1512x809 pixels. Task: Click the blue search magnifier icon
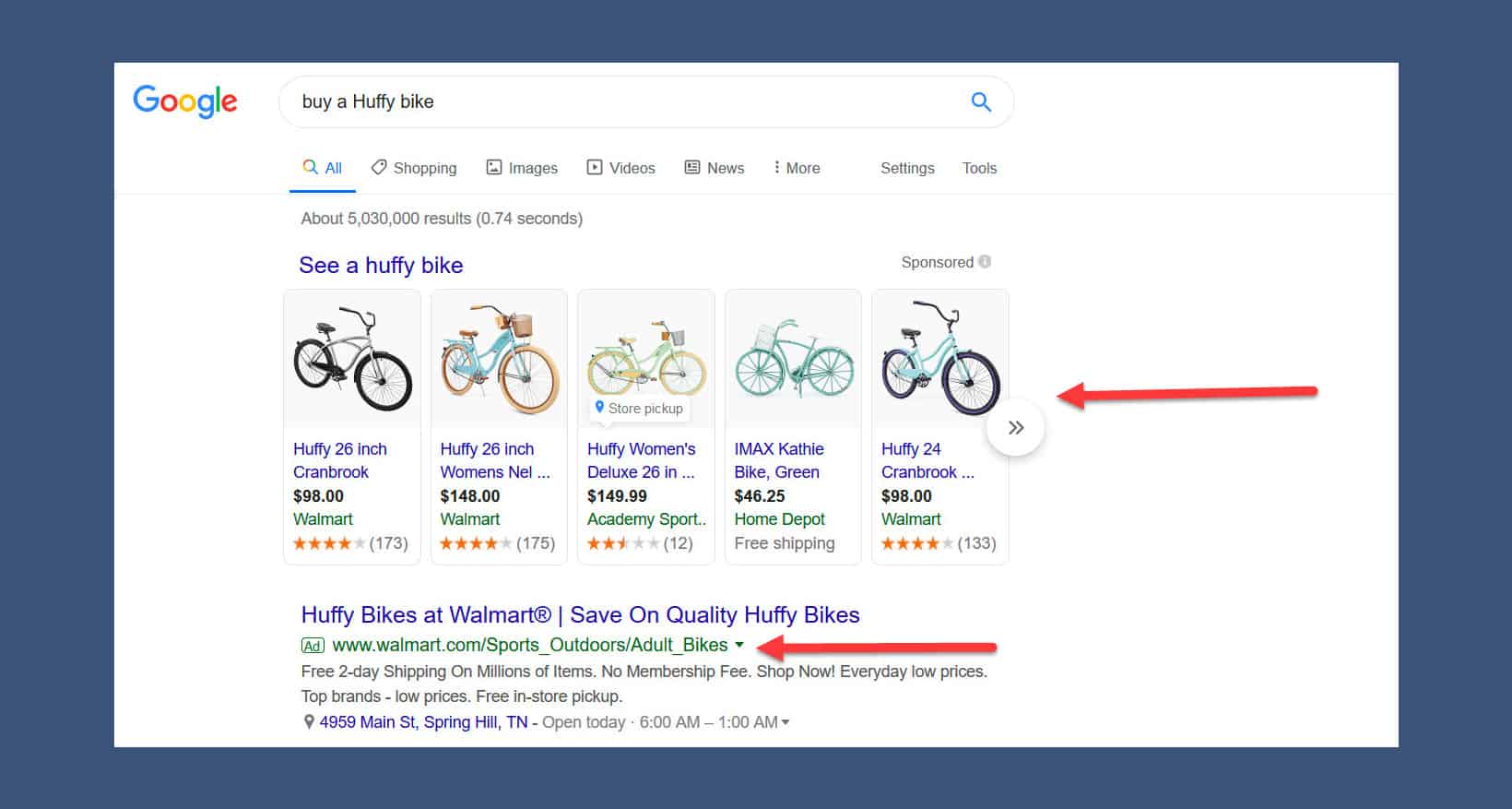981,102
